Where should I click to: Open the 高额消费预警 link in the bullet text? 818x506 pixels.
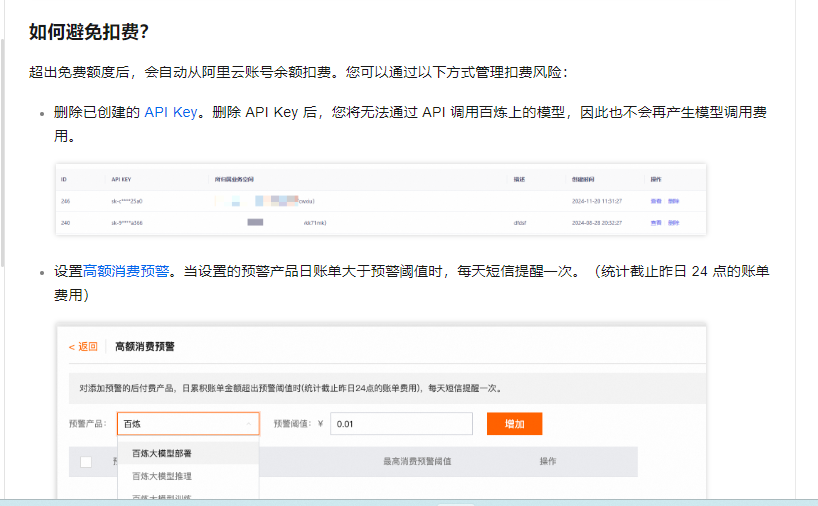tap(126, 271)
